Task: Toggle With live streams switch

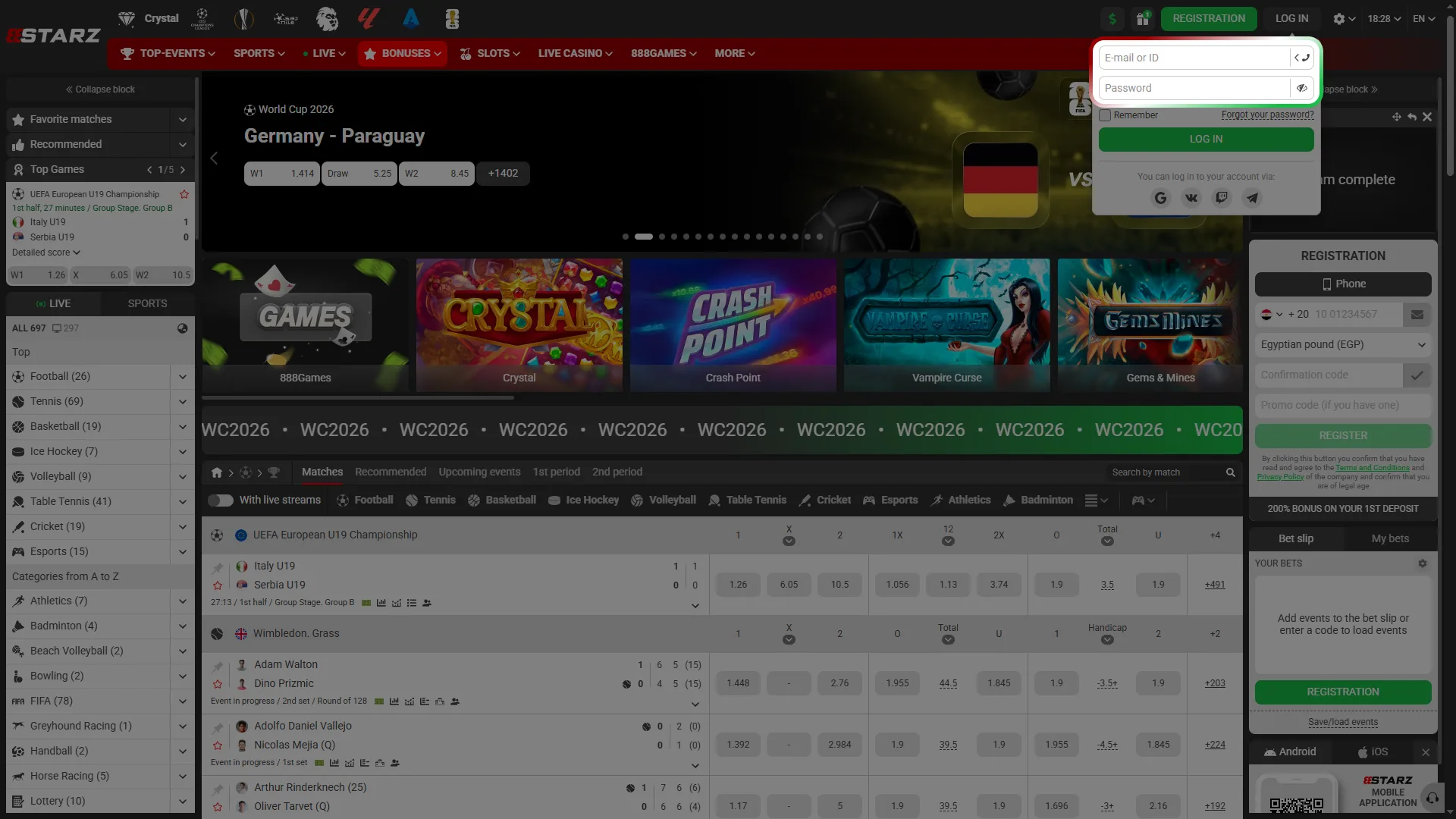Action: click(x=221, y=500)
